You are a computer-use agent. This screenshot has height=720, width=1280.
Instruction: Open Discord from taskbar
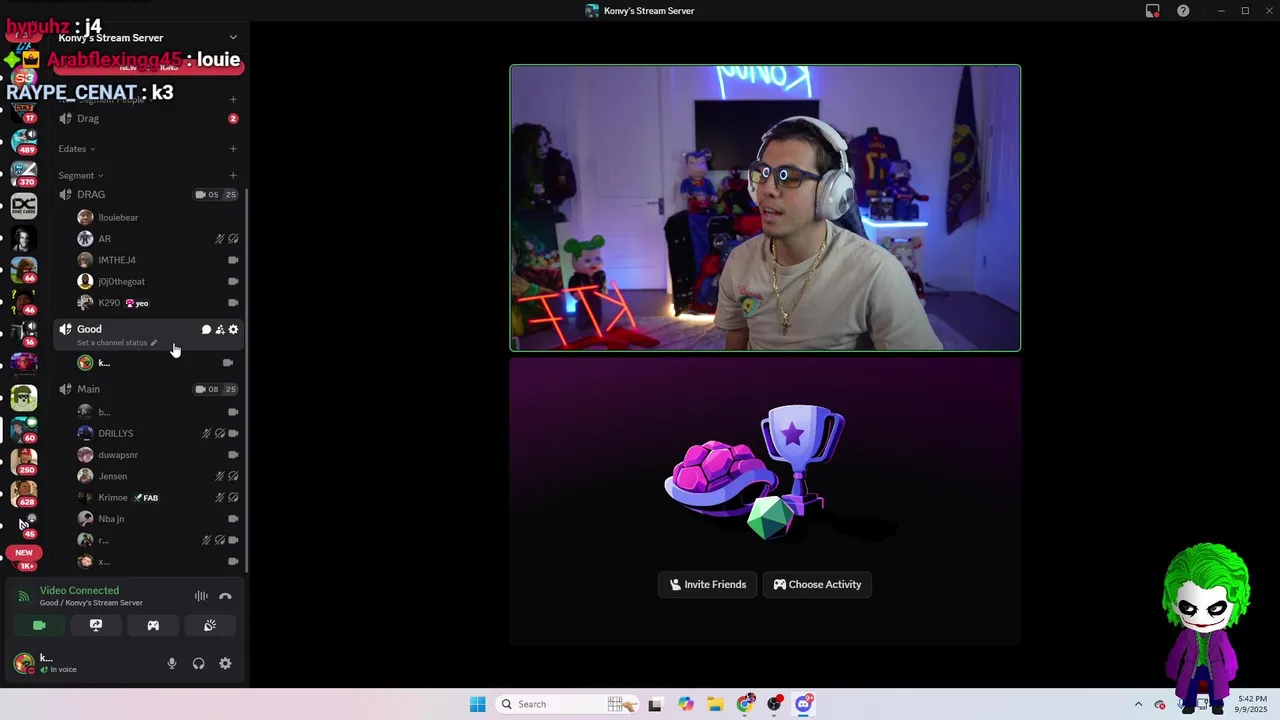[x=804, y=704]
